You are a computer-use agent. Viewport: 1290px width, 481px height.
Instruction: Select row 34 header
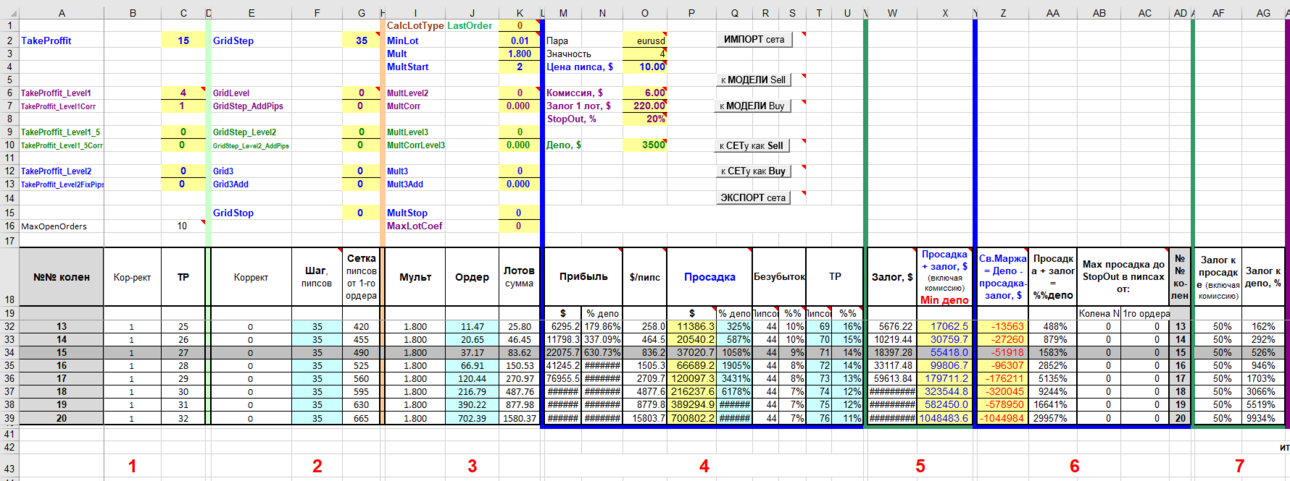click(9, 352)
